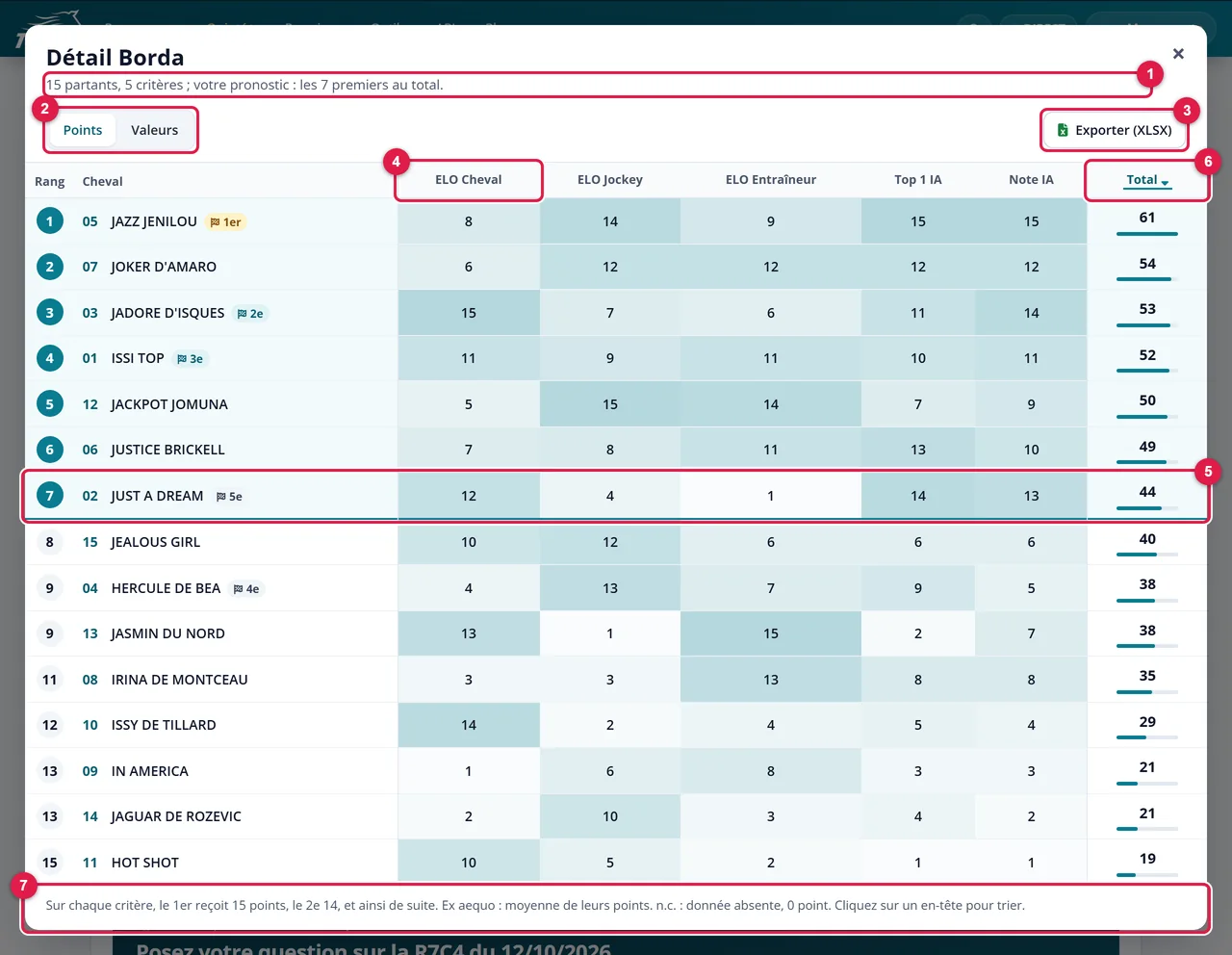The width and height of the screenshot is (1232, 955).
Task: Select horse name JEALOUS GIRL
Action: click(x=156, y=542)
